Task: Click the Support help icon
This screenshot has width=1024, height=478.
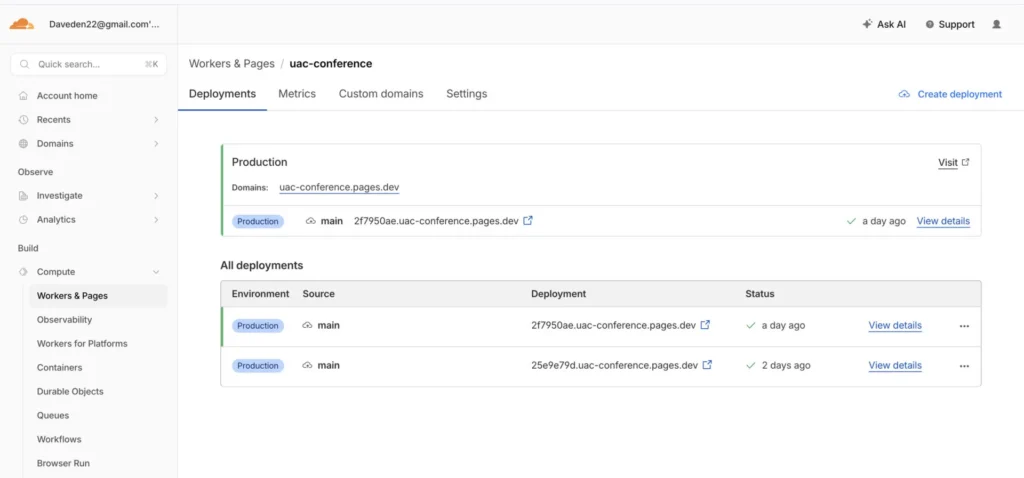Action: click(x=929, y=24)
